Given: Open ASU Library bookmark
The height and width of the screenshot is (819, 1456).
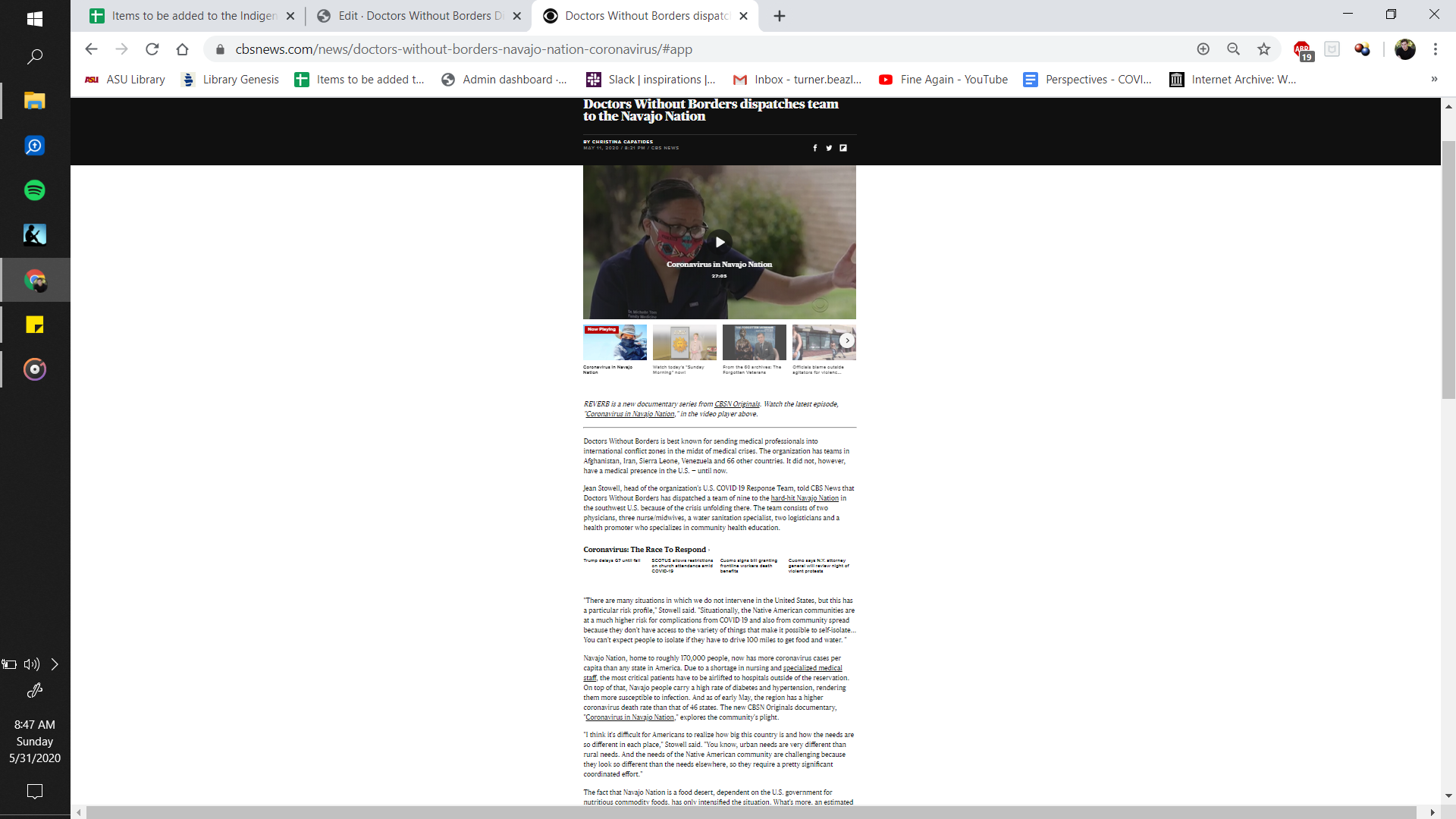Looking at the screenshot, I should 125,80.
